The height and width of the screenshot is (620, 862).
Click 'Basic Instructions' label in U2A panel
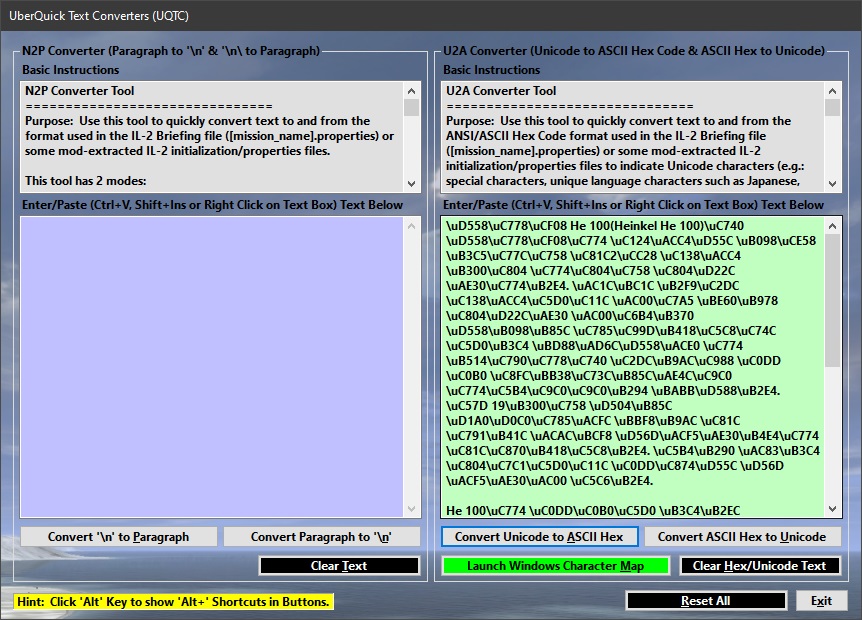pyautogui.click(x=491, y=70)
